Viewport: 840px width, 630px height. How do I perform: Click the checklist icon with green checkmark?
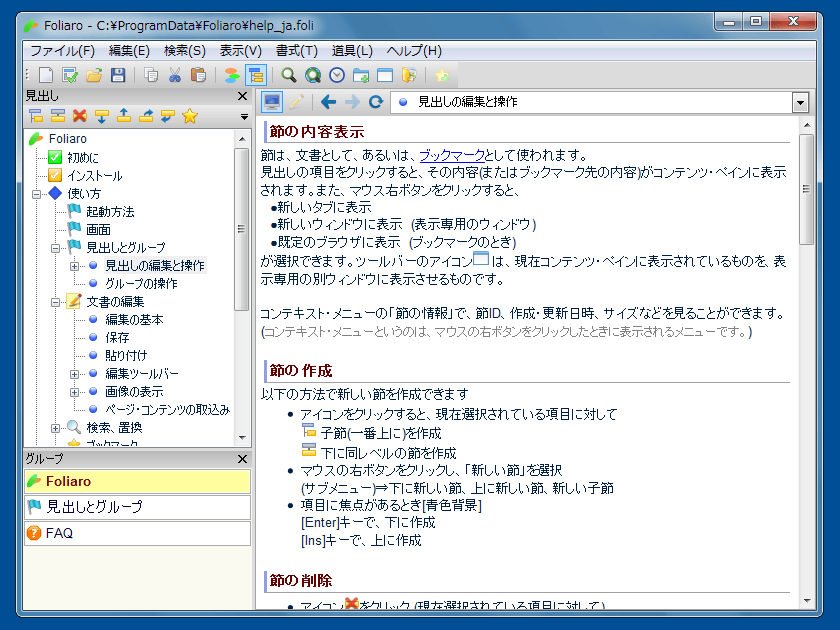tap(70, 75)
